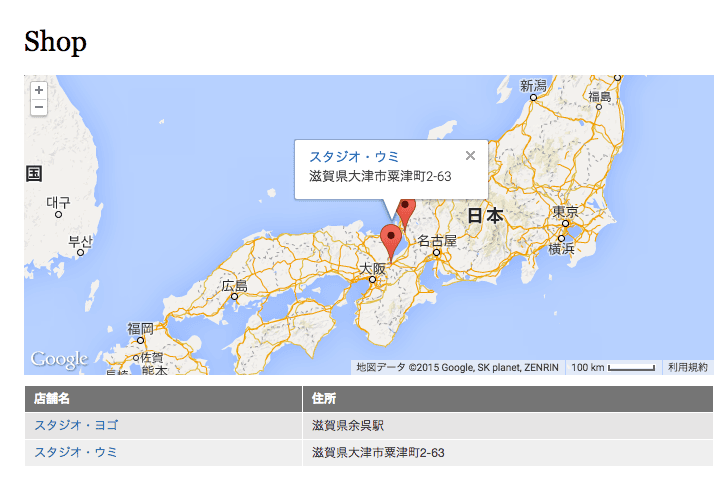Viewport: 722px width, 485px height.
Task: Click the popup address 滋賀県大津市粟津町2-63
Action: [x=380, y=176]
